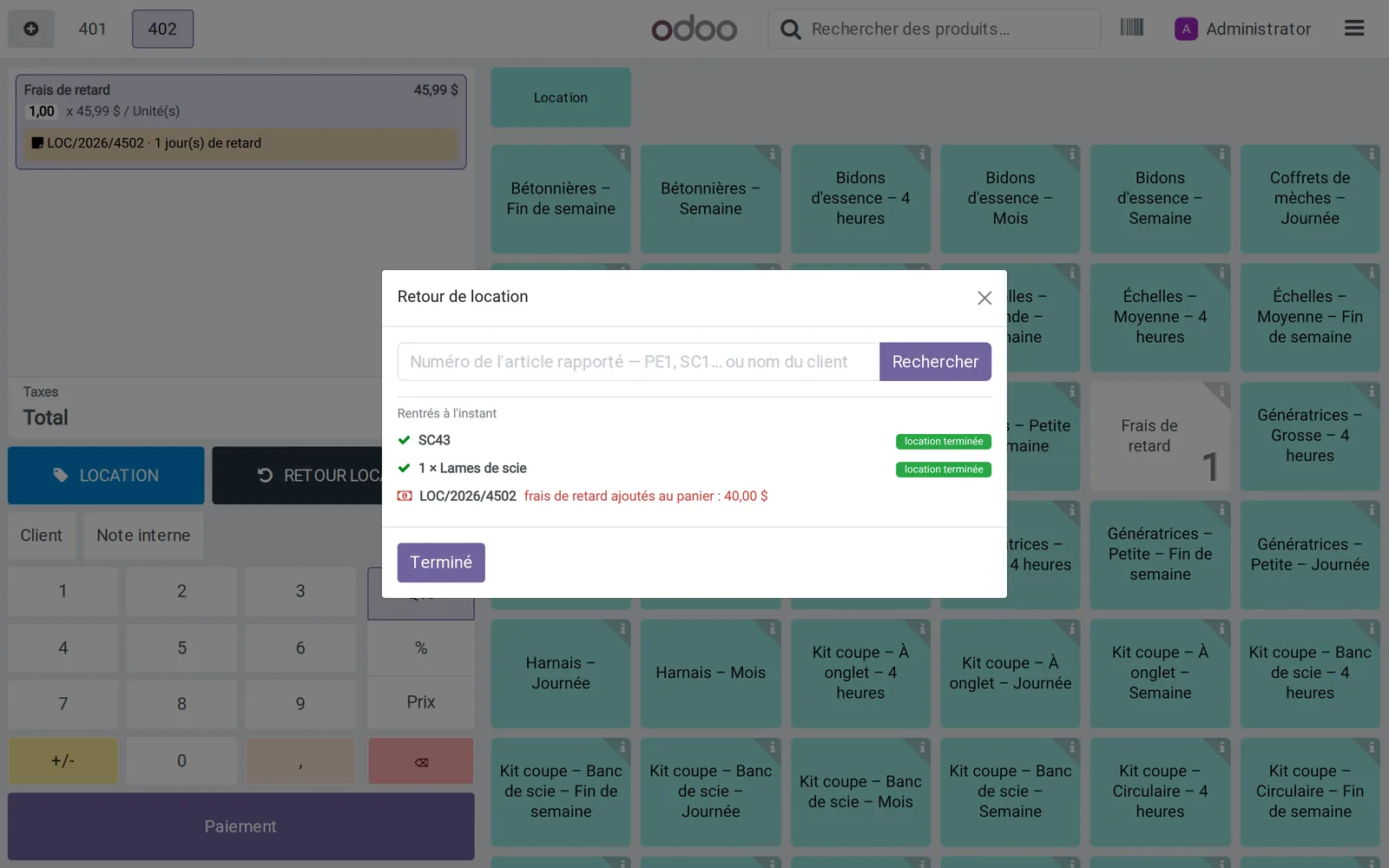Focus the Rechercher des produits search box

934,29
